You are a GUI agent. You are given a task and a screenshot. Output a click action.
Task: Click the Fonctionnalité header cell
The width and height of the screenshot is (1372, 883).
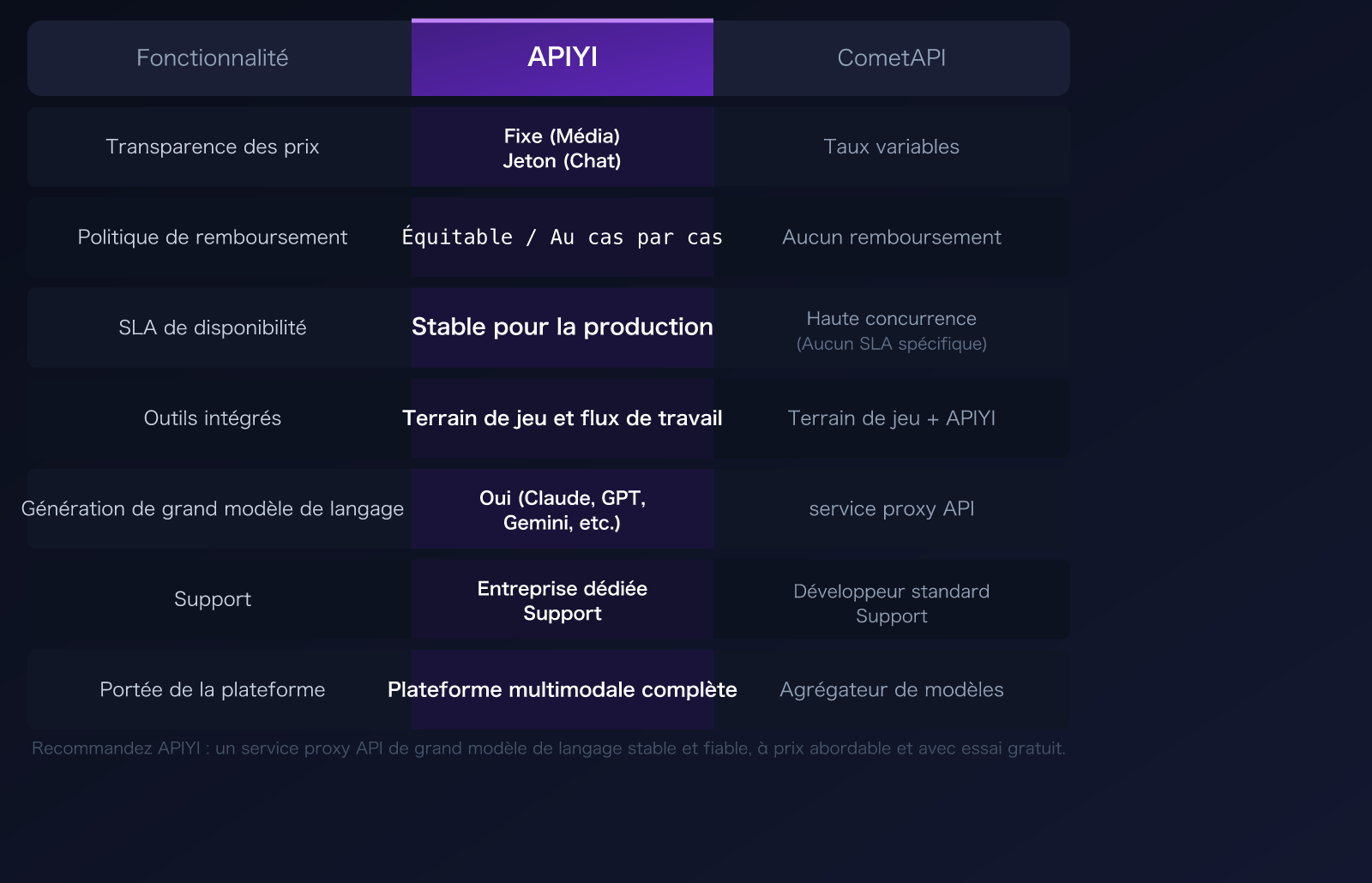[213, 58]
